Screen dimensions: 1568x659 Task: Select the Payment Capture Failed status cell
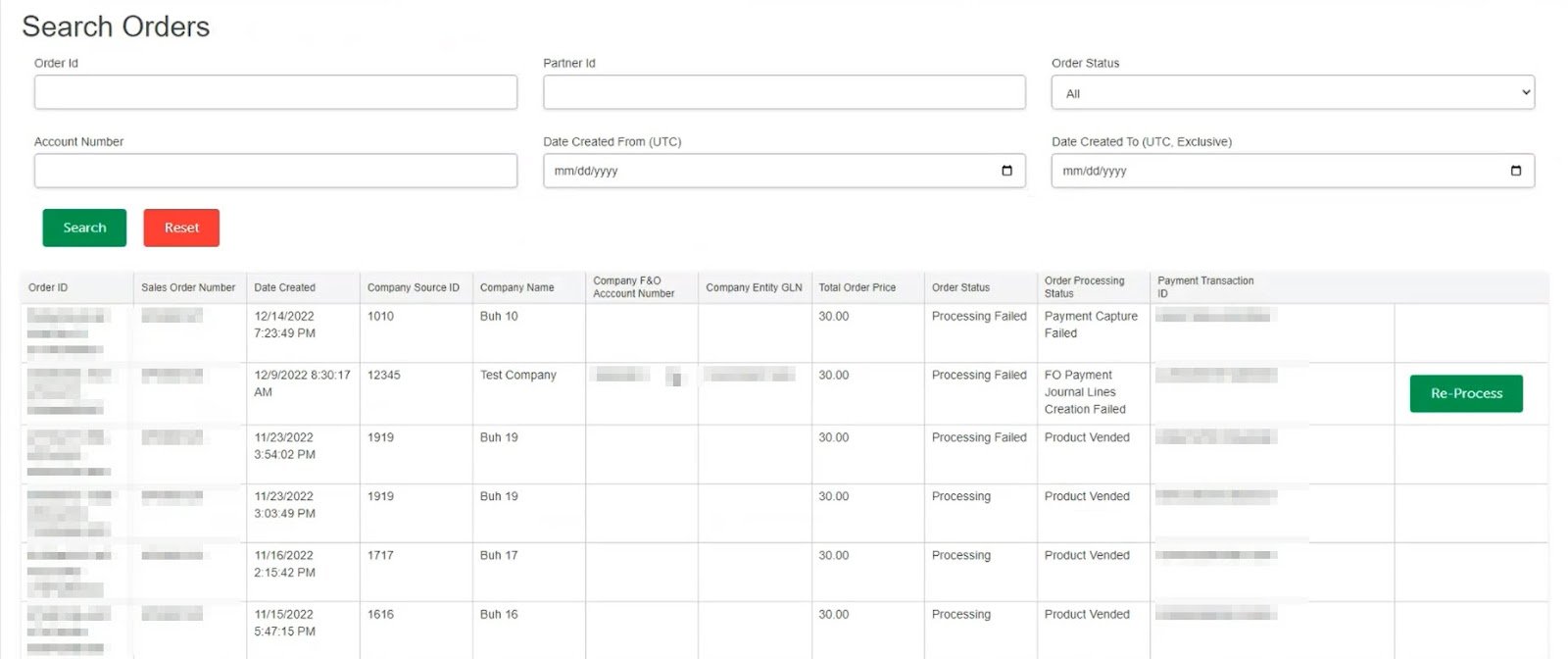click(x=1090, y=325)
